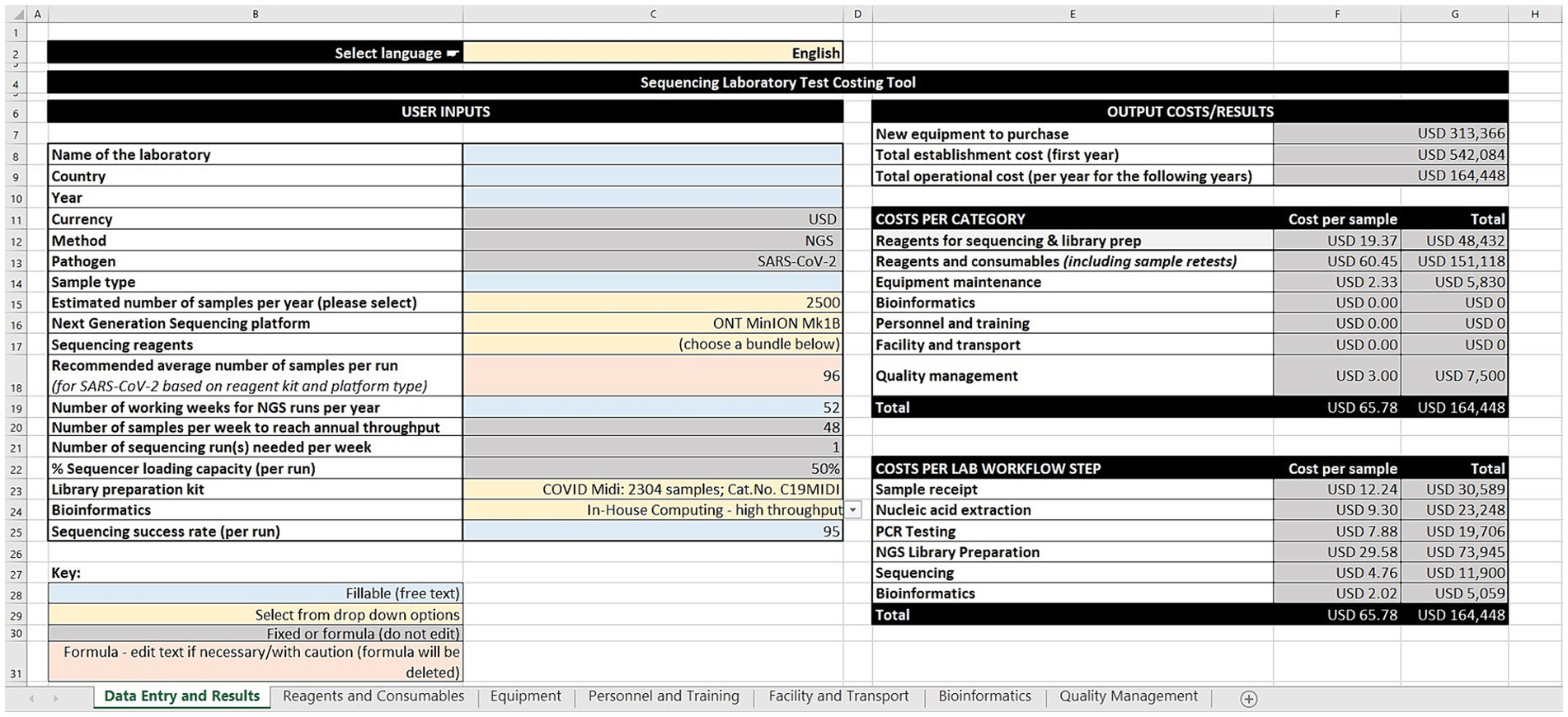Click the Sequencing Laboratory Test Costing Tool title

pyautogui.click(x=777, y=82)
